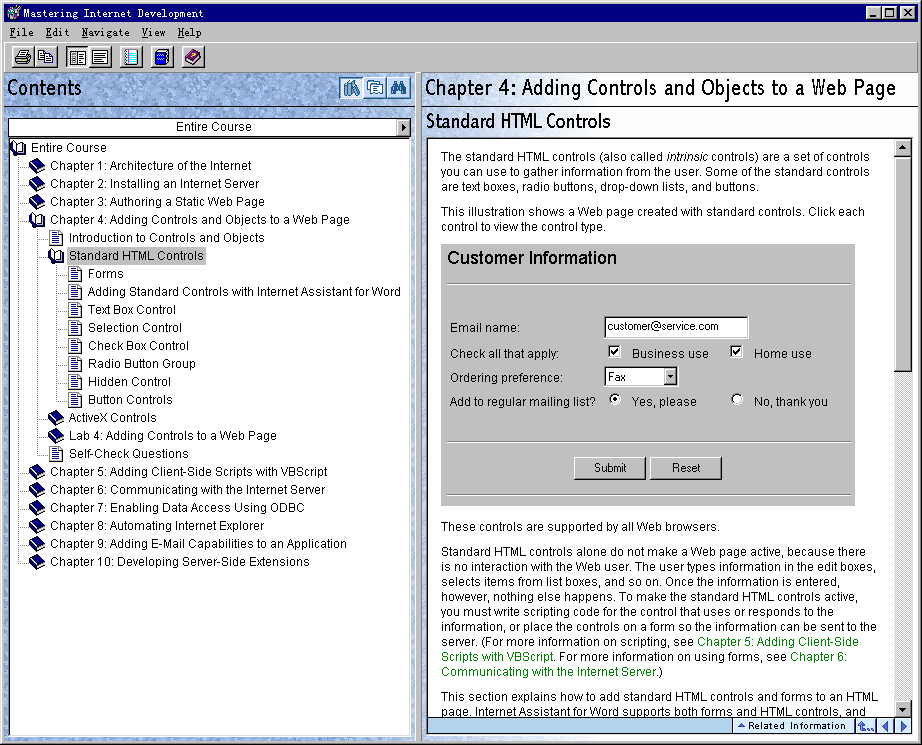Expand Chapter 6 via its book icon

point(37,490)
